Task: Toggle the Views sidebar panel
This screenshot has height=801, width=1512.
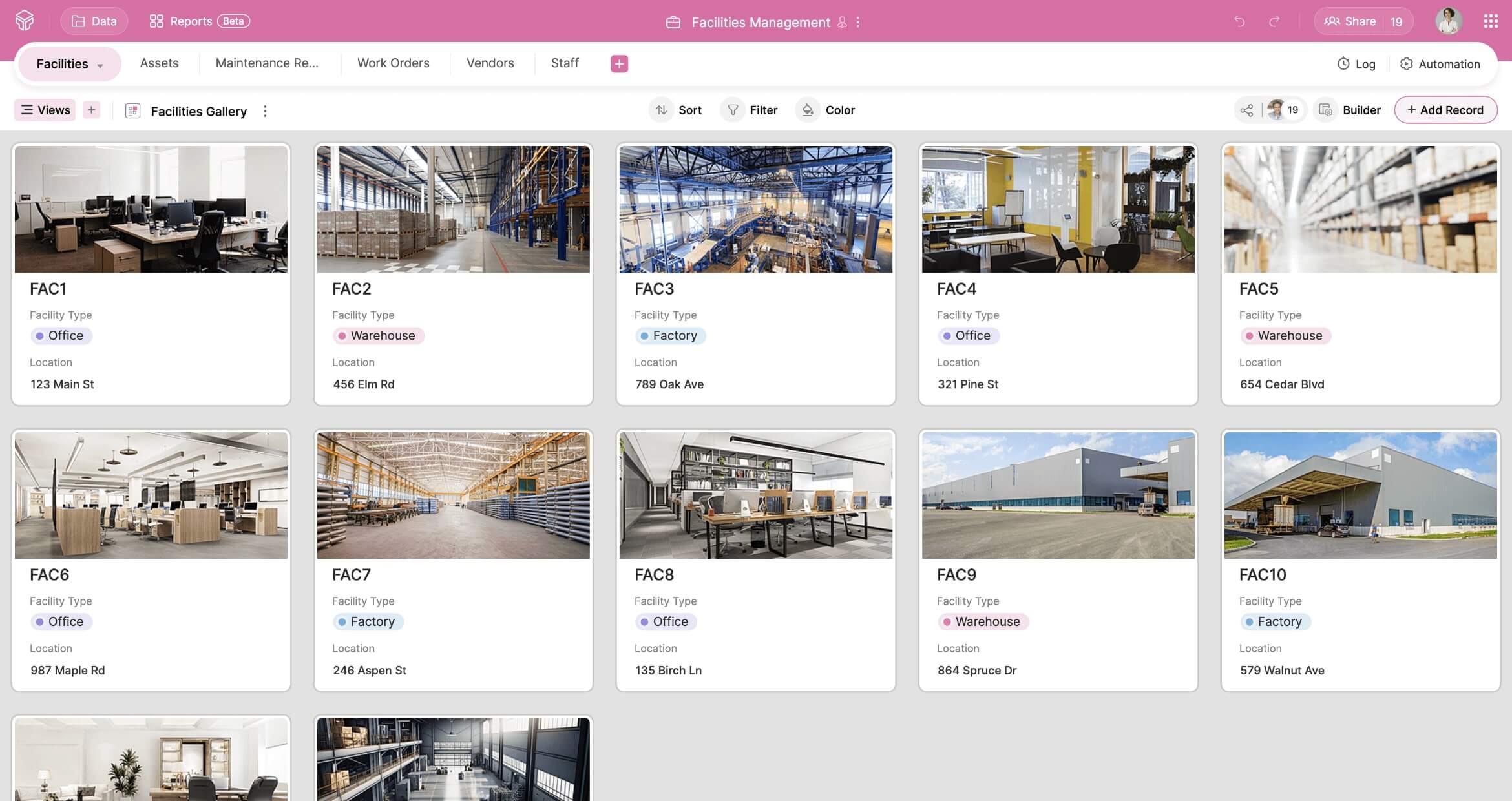Action: pos(45,110)
